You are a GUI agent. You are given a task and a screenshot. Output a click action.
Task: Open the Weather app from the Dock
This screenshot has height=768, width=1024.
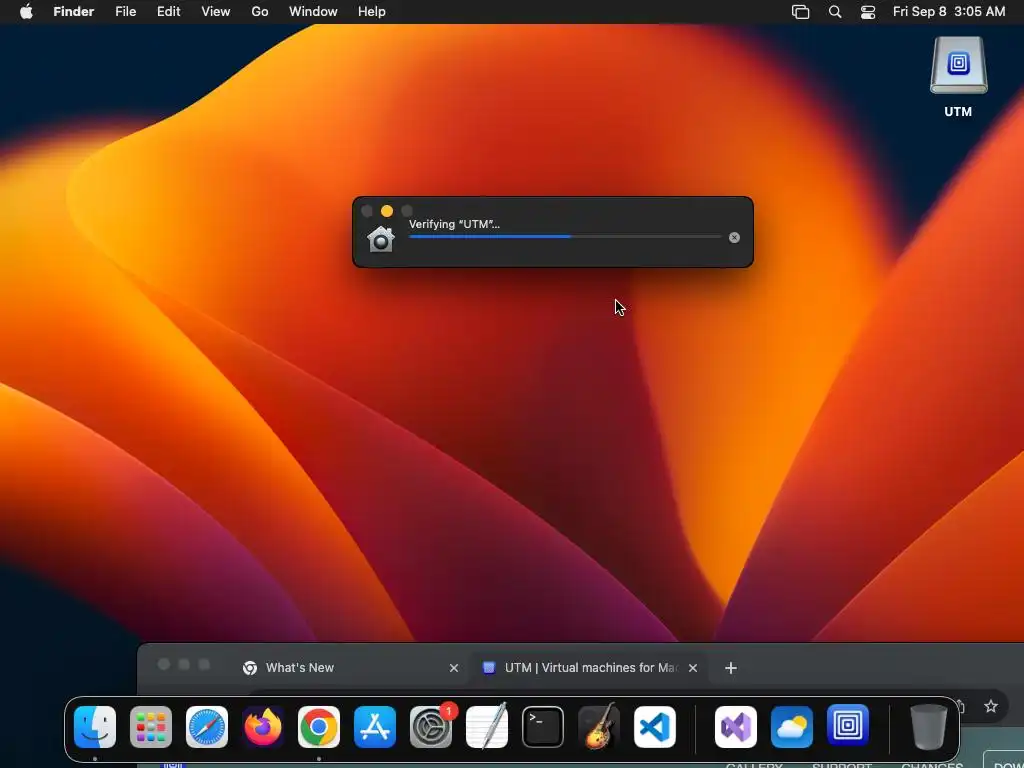(x=792, y=726)
